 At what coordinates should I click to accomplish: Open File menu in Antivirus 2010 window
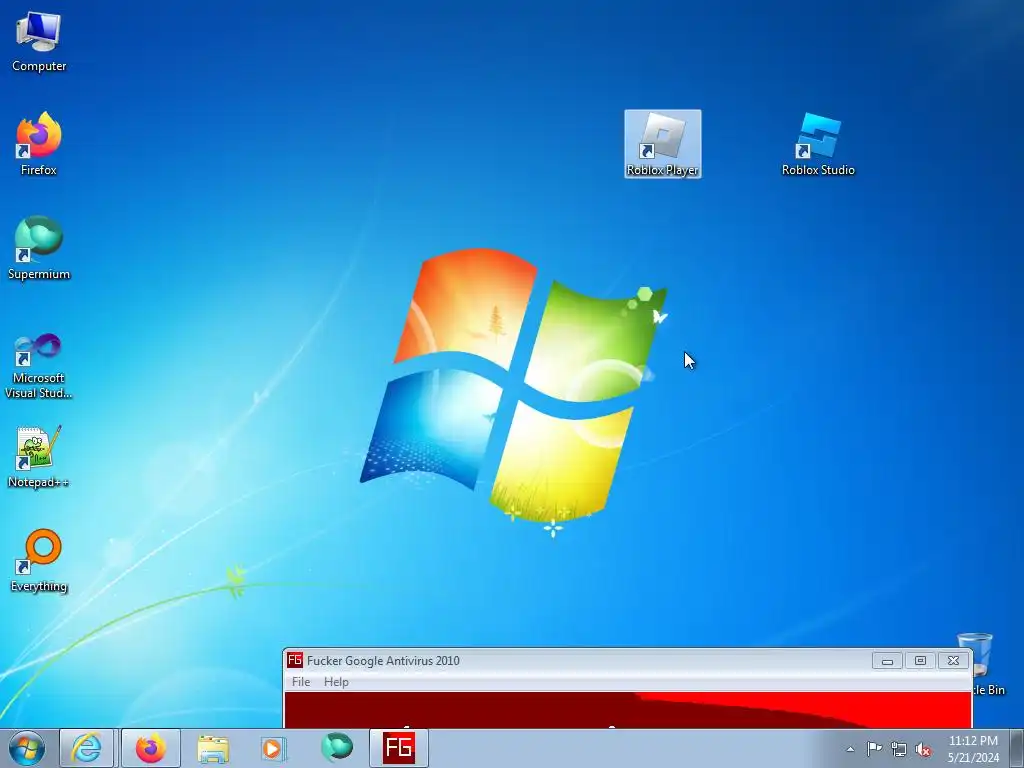[301, 682]
